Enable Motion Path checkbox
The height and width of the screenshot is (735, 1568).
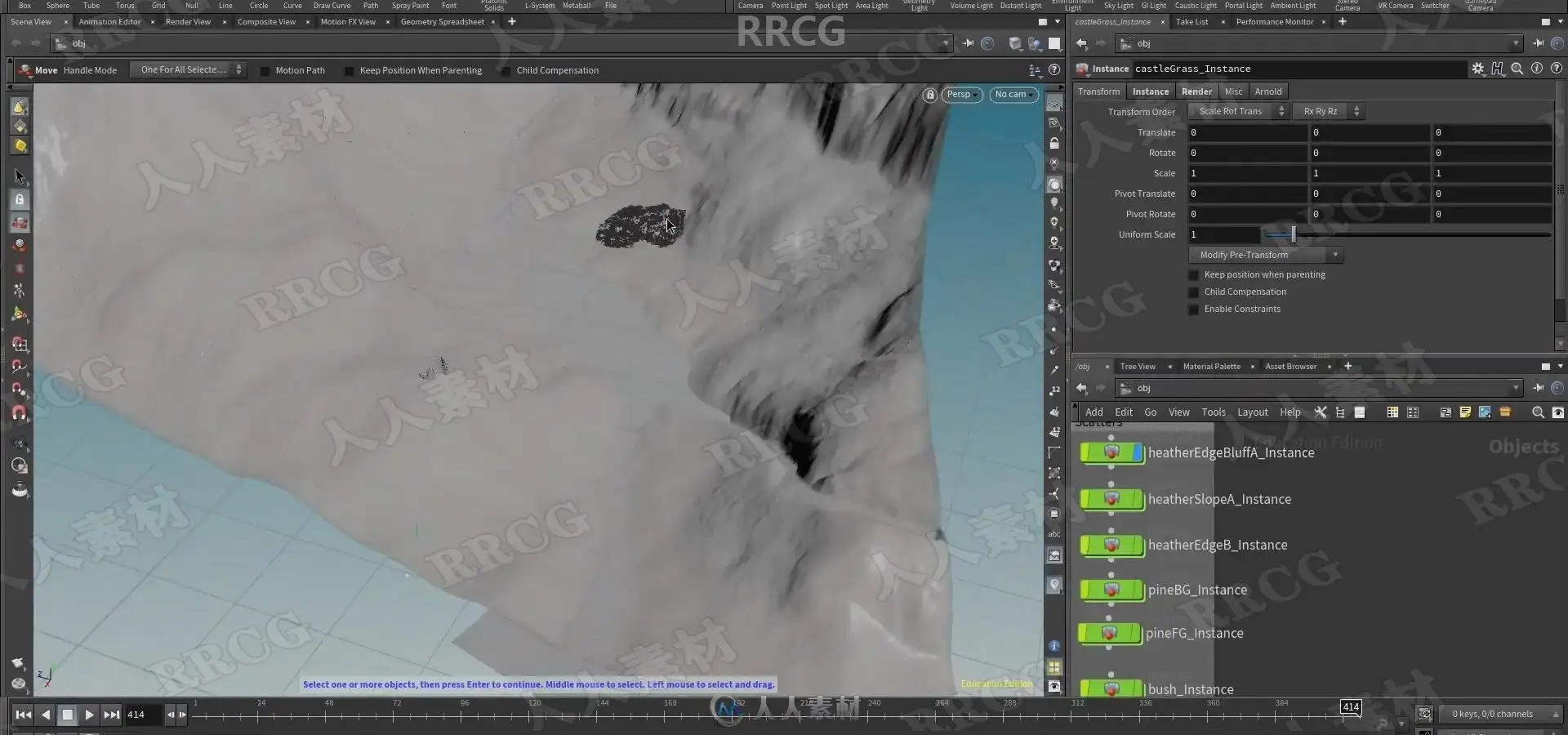click(265, 71)
